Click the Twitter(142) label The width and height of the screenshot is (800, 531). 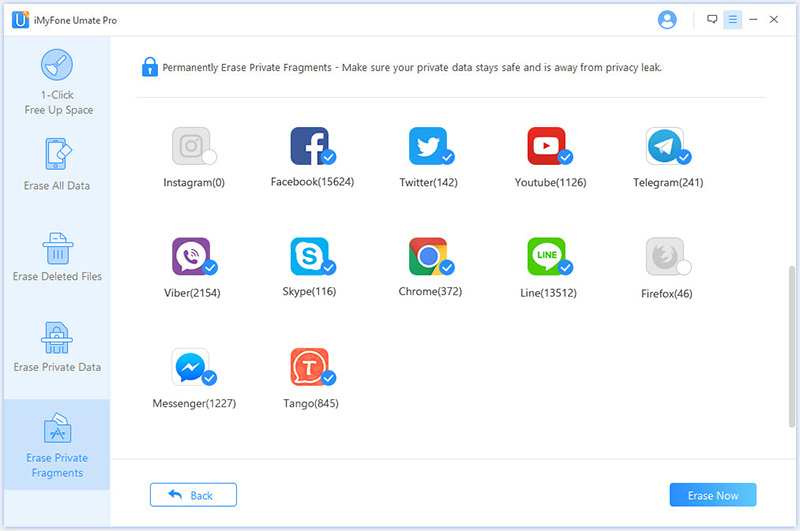[429, 183]
